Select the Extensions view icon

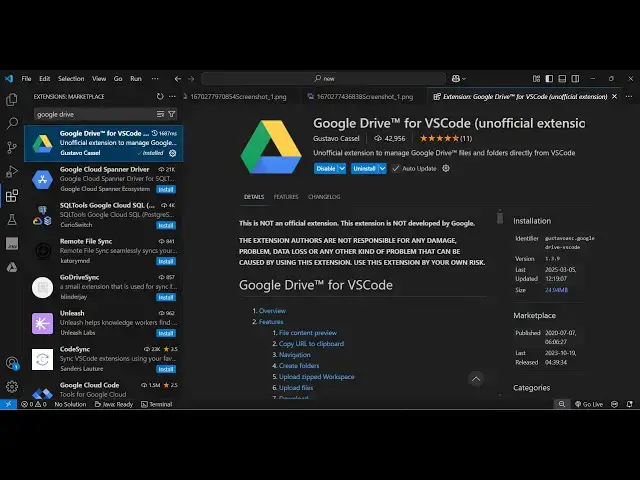point(12,196)
